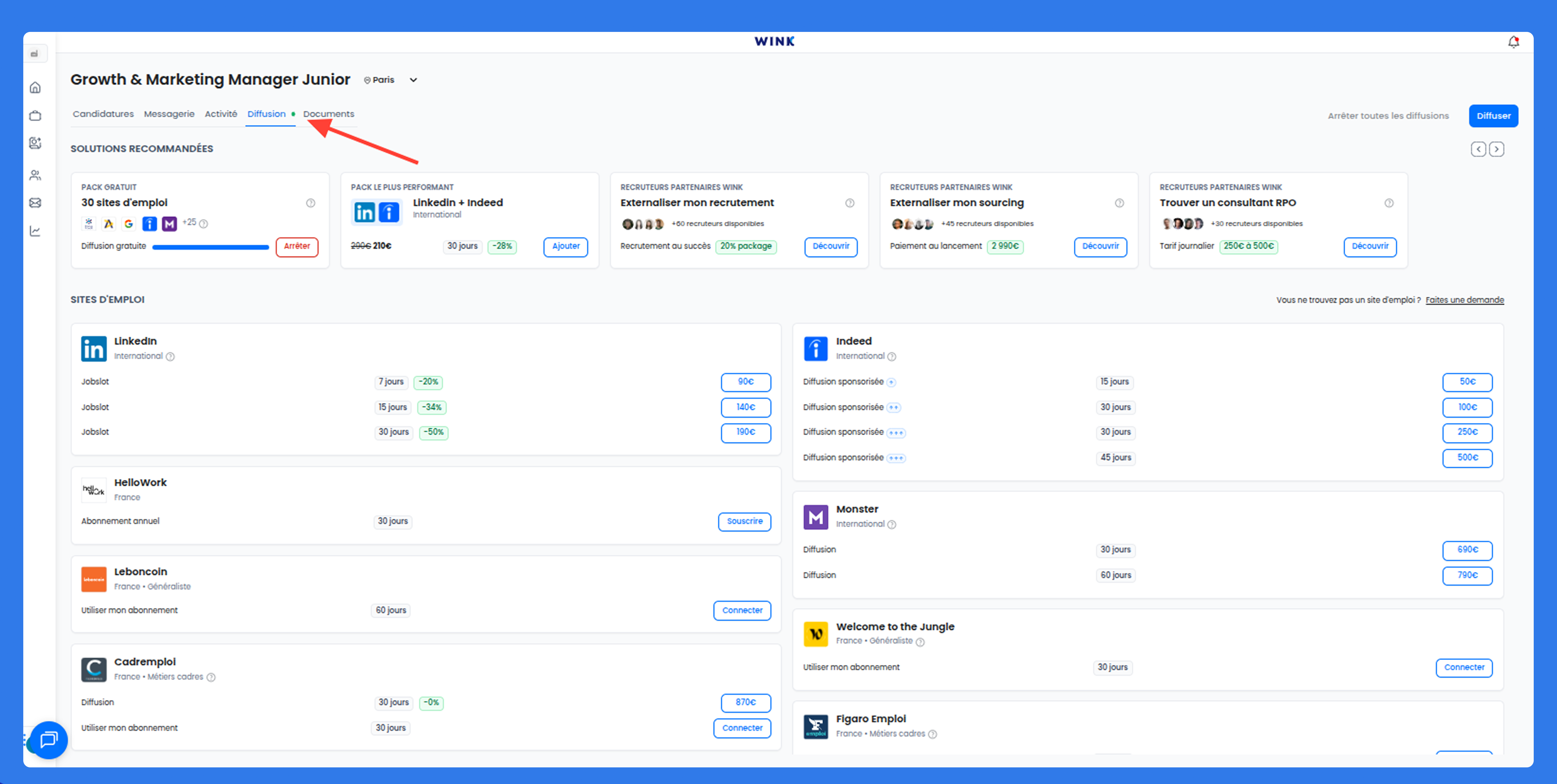Screen dimensions: 1557x784
Task: Expand the job title dropdown chevron
Action: [413, 80]
